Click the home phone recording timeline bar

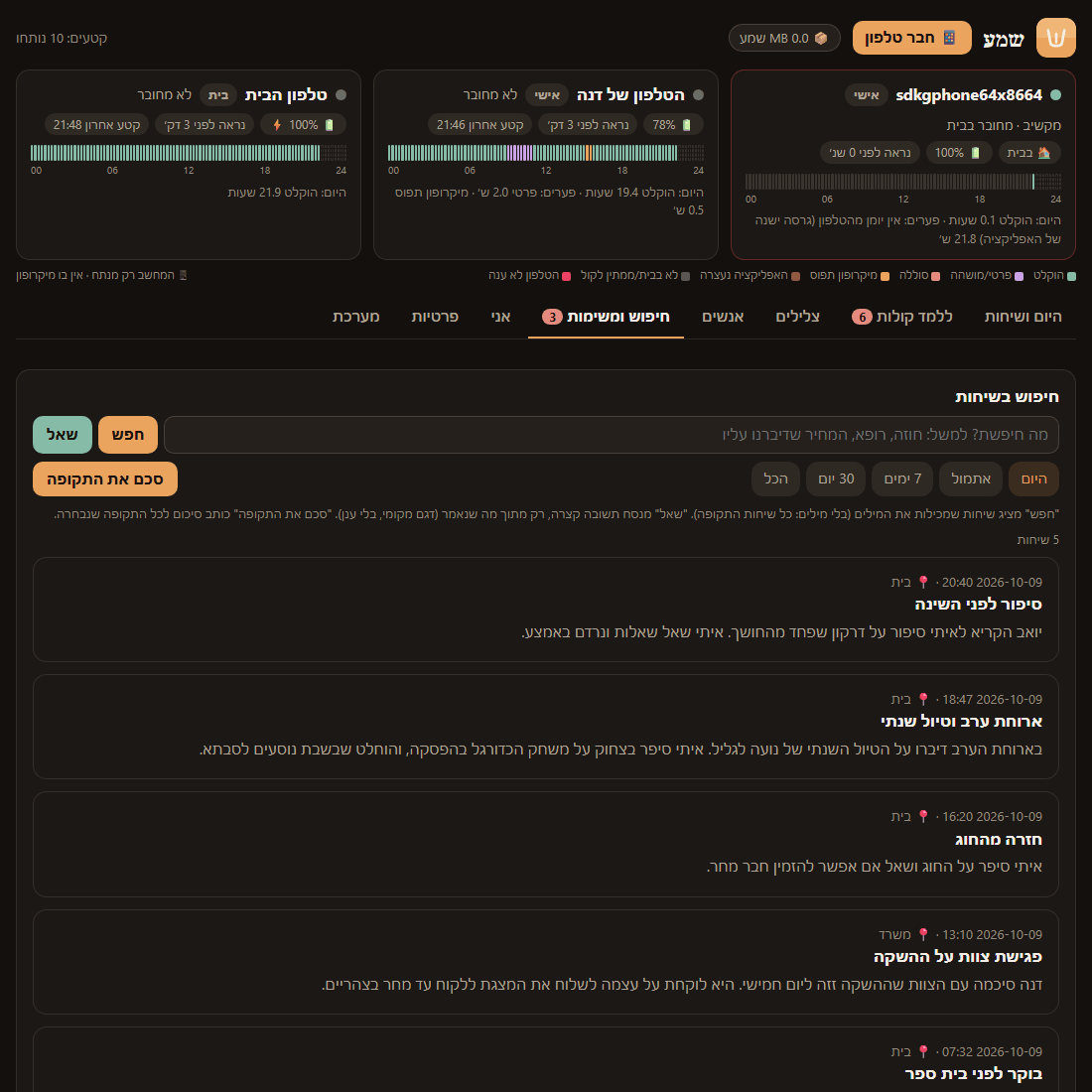point(189,153)
